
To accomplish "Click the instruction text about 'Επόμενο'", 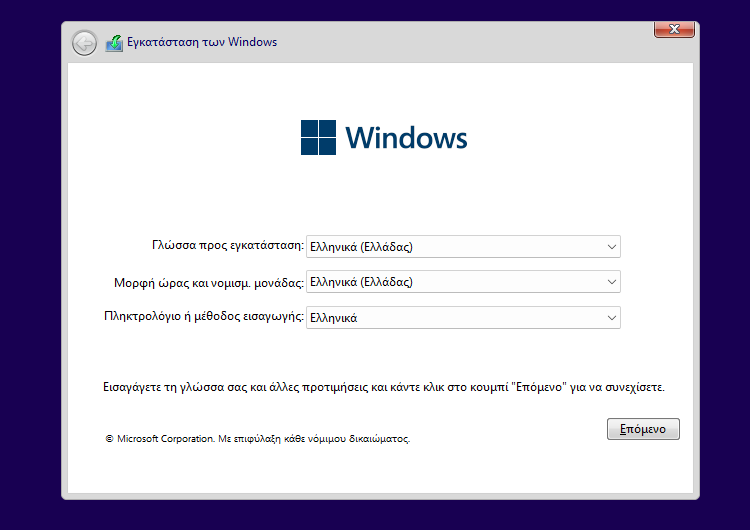I will tap(384, 387).
